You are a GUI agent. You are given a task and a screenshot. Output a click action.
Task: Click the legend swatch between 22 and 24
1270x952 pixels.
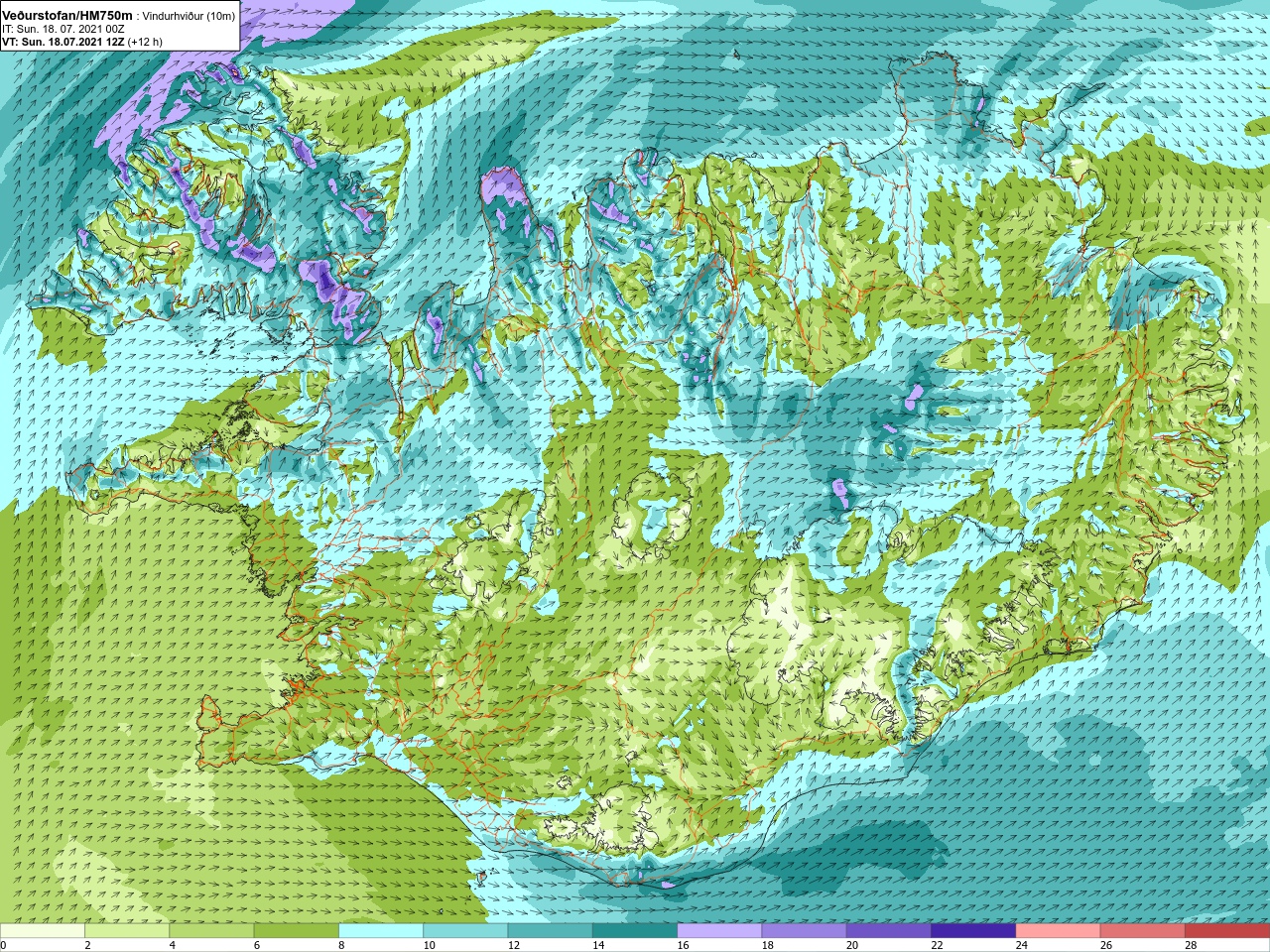[973, 931]
